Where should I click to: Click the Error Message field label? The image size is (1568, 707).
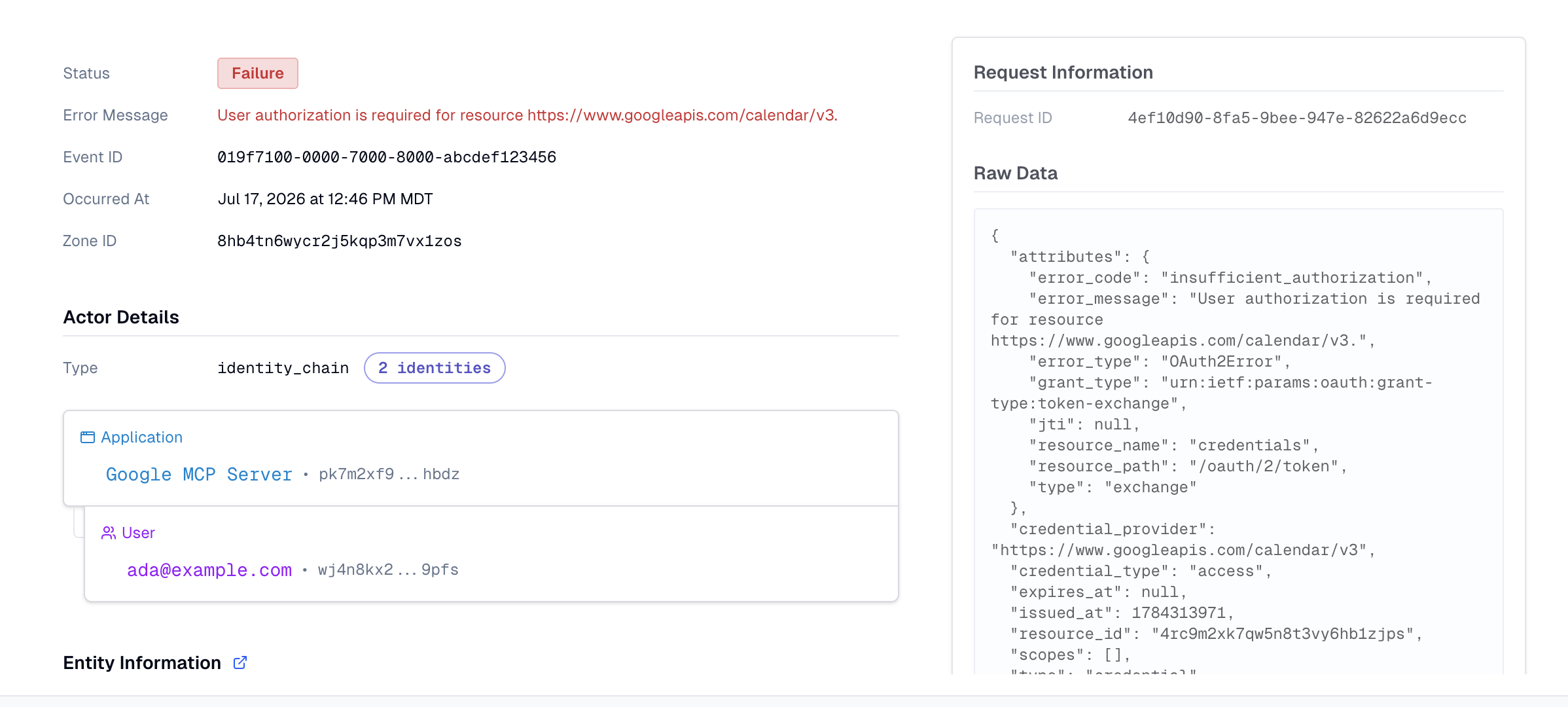(x=115, y=115)
